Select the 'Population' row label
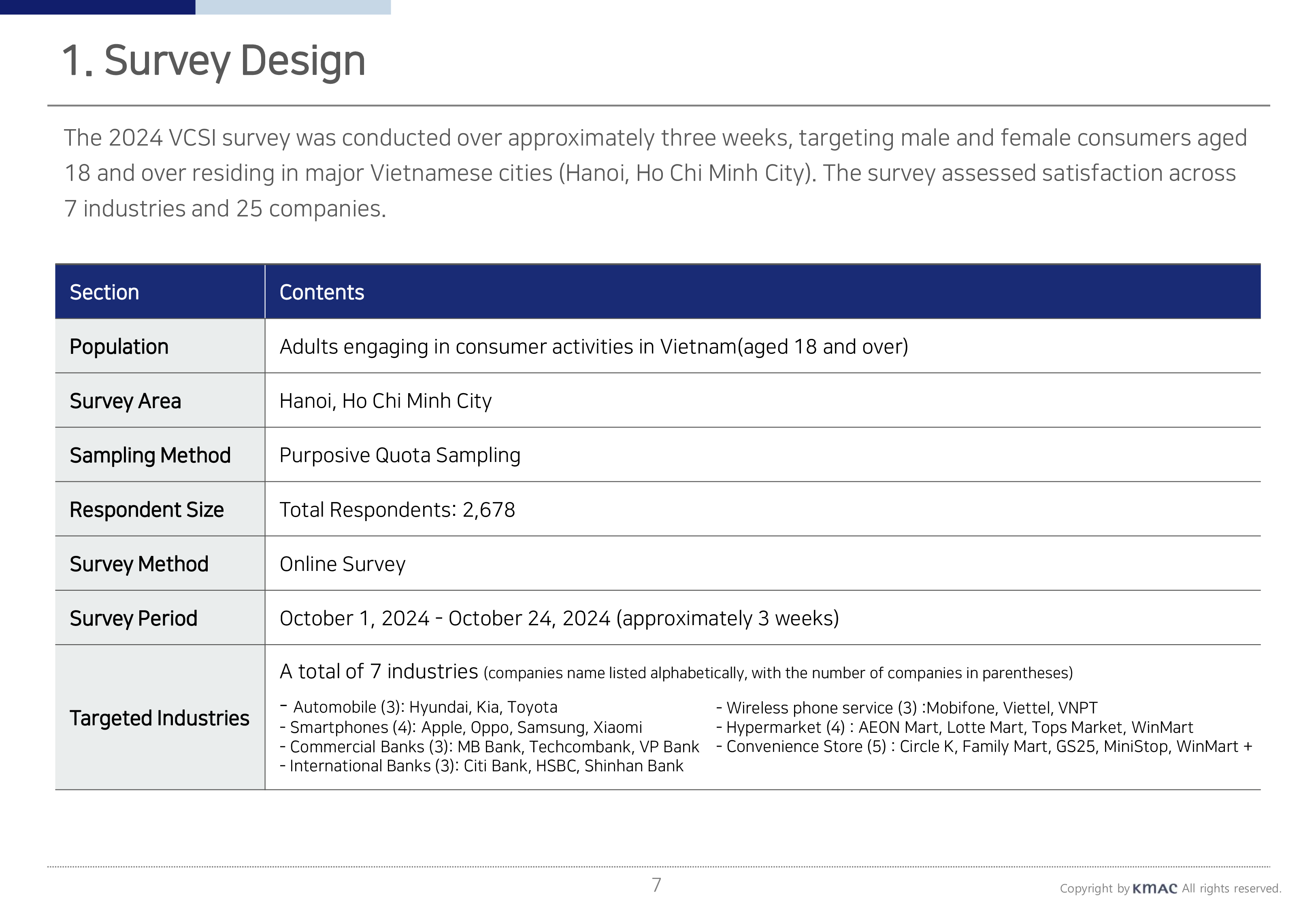The width and height of the screenshot is (1316, 911). click(119, 347)
